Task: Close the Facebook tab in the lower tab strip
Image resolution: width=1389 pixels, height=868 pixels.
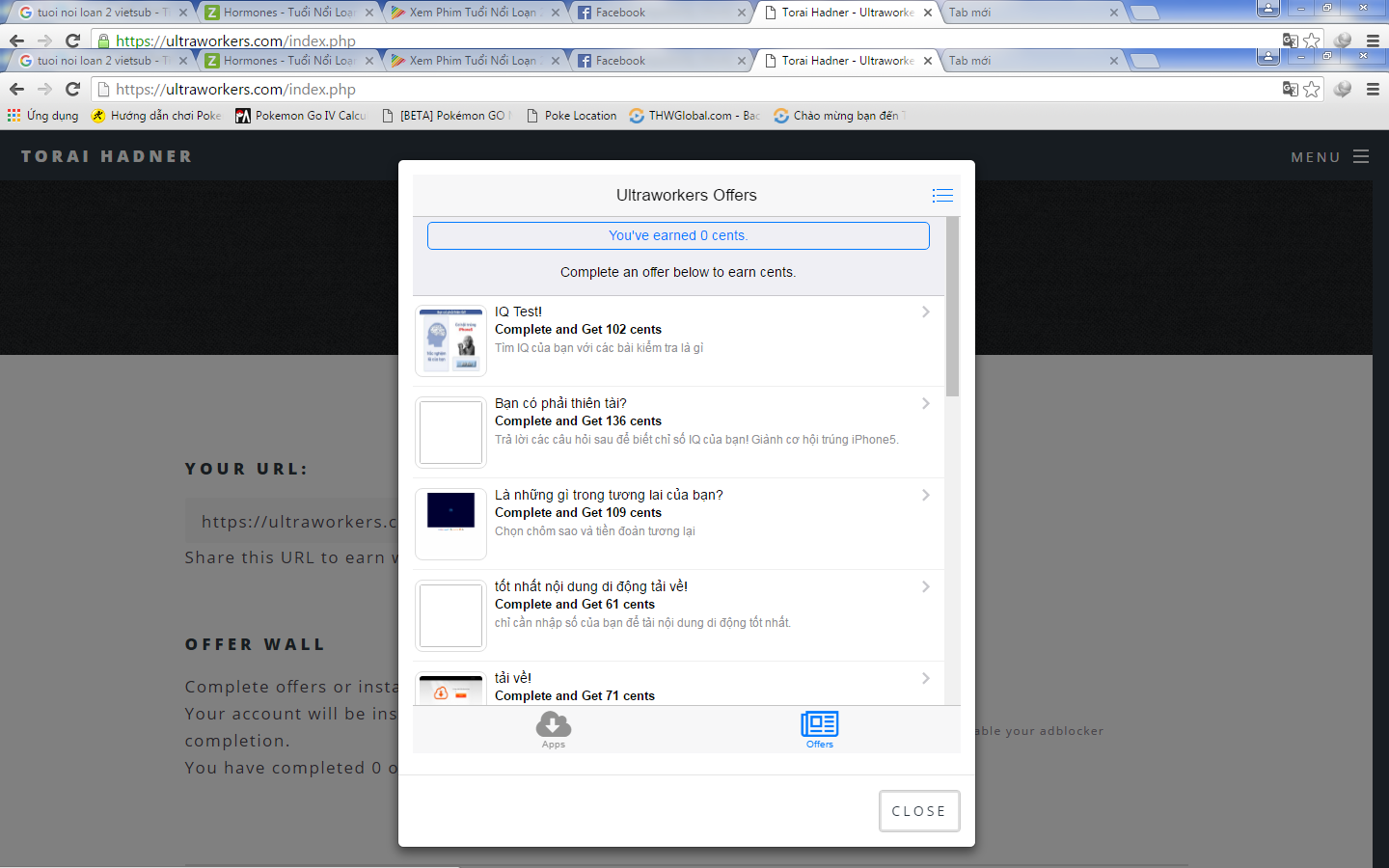Action: (x=742, y=61)
